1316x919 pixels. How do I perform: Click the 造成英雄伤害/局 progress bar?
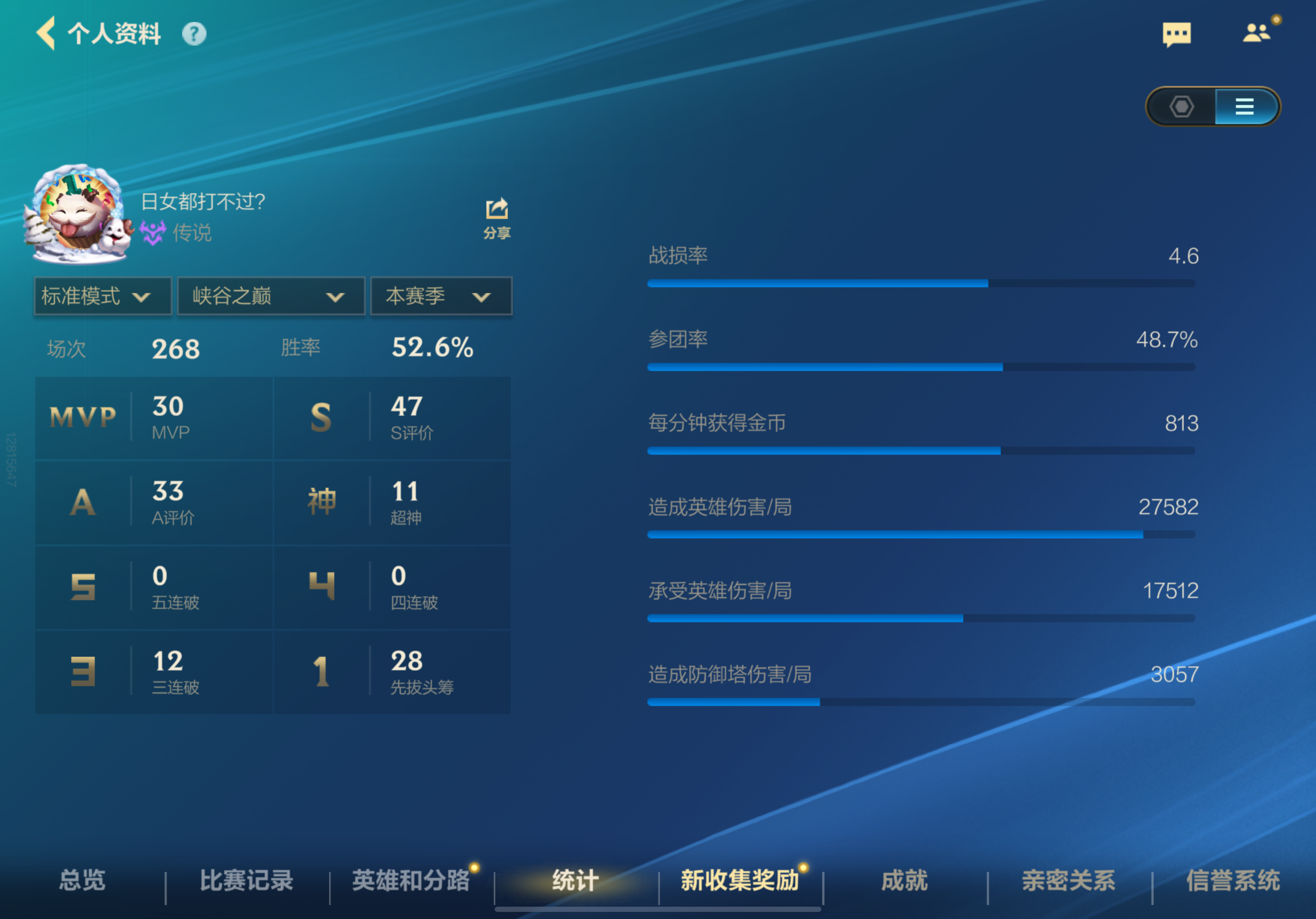921,535
